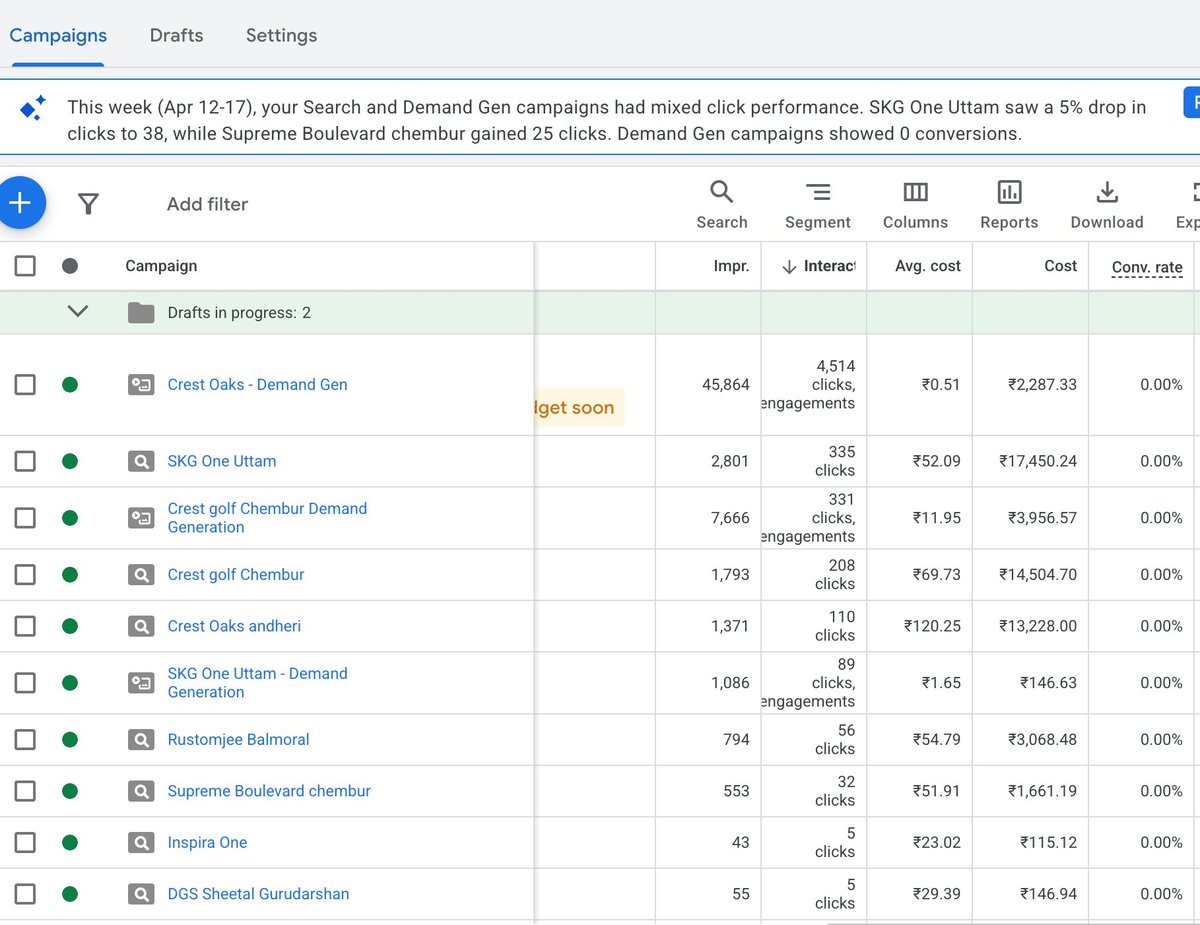Click the Download tool
1200x925 pixels.
pyautogui.click(x=1107, y=205)
